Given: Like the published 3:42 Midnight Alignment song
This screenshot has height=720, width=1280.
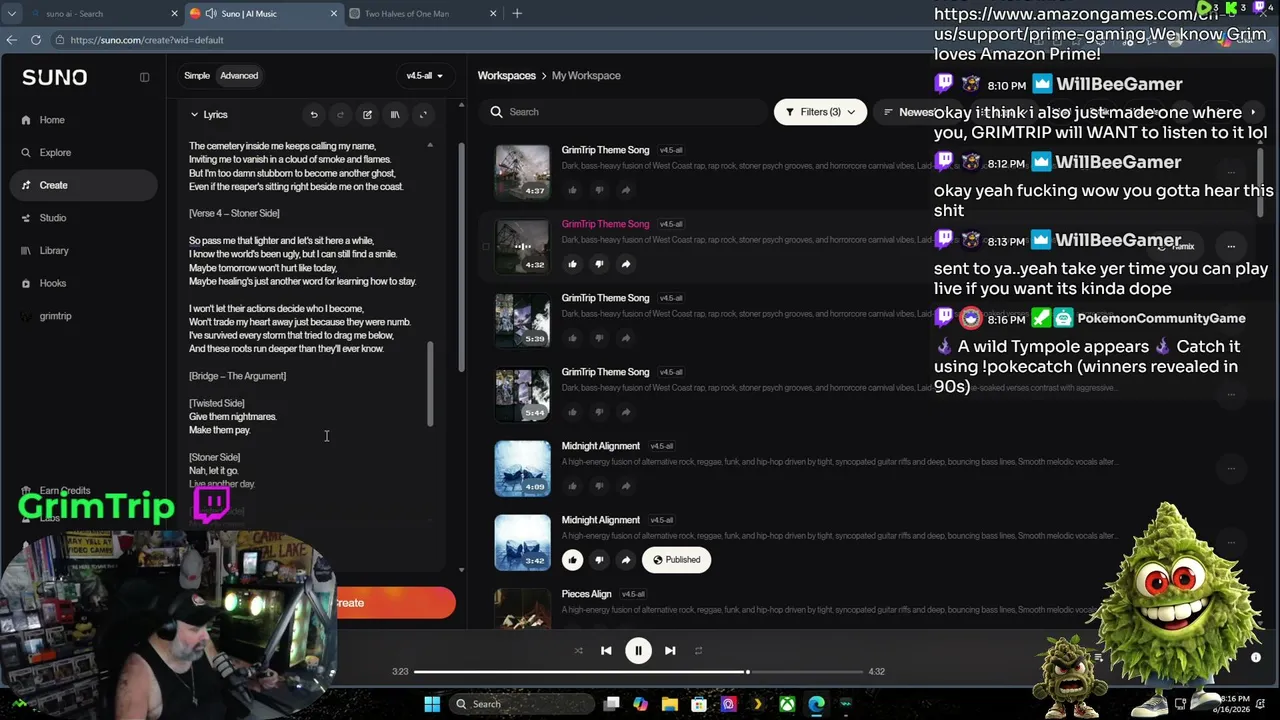Looking at the screenshot, I should tap(572, 560).
